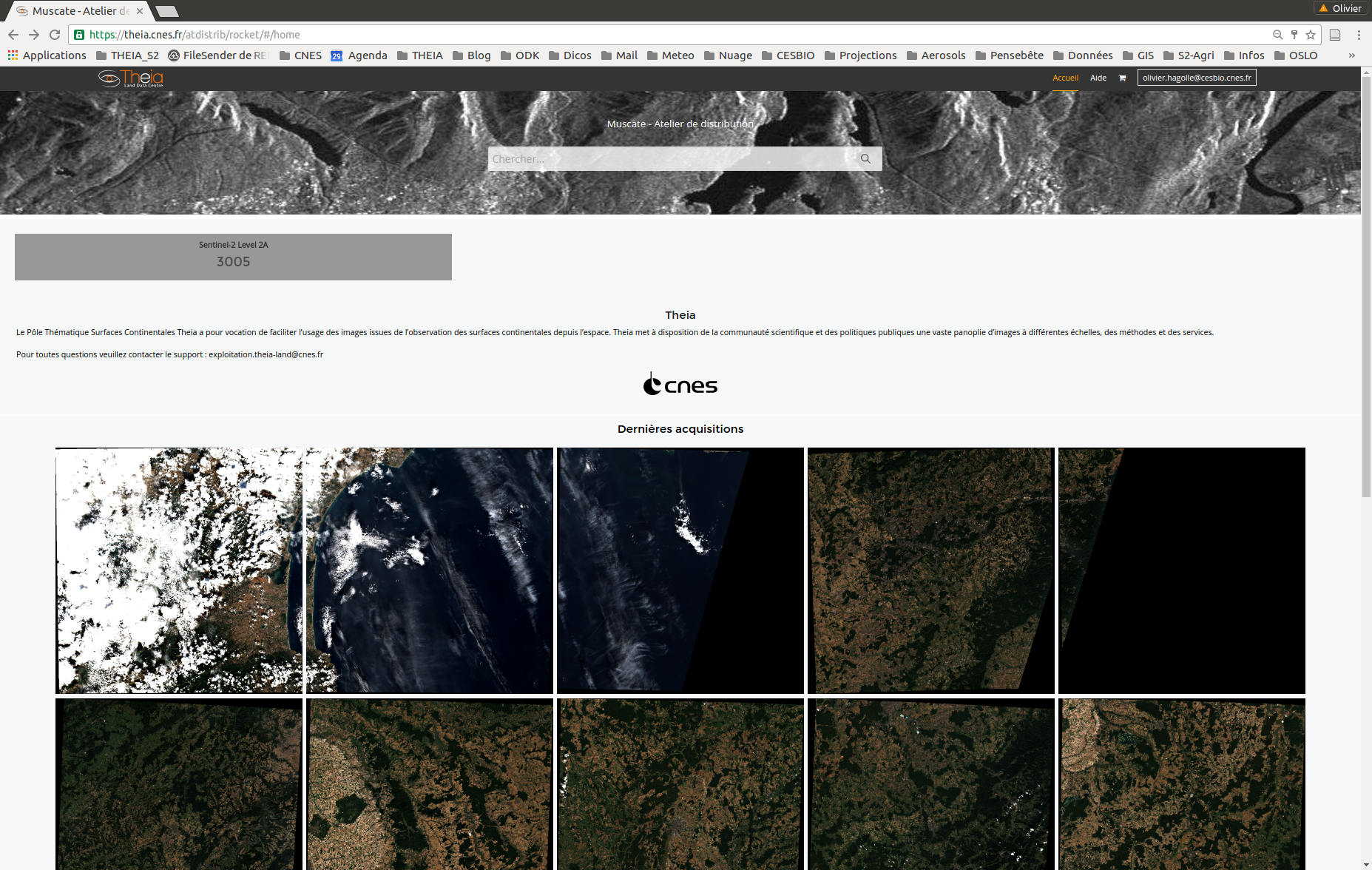Open the Mail bookmark folder
Image resolution: width=1372 pixels, height=870 pixels.
[619, 55]
